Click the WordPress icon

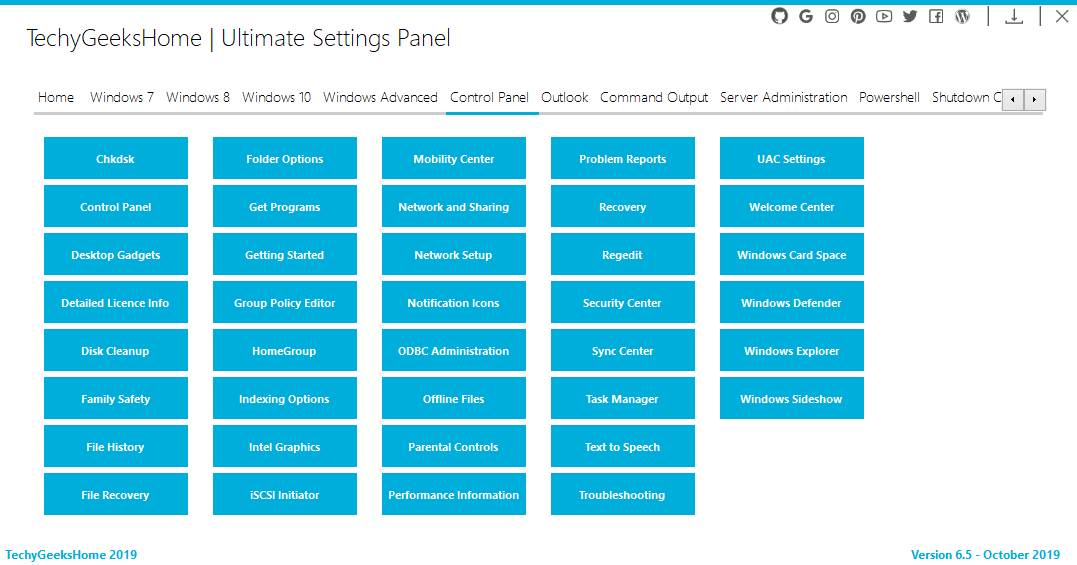tap(962, 16)
